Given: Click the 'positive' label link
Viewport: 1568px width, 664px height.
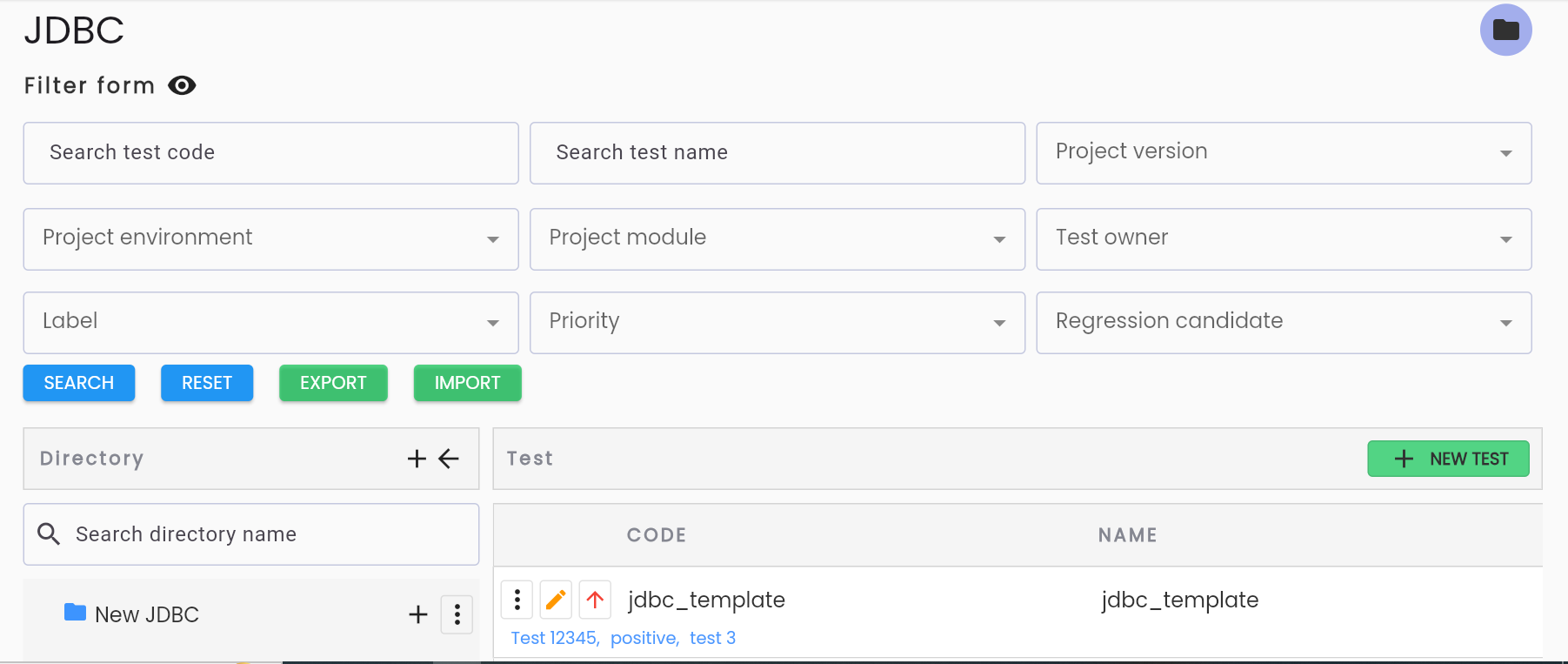Looking at the screenshot, I should pyautogui.click(x=643, y=638).
